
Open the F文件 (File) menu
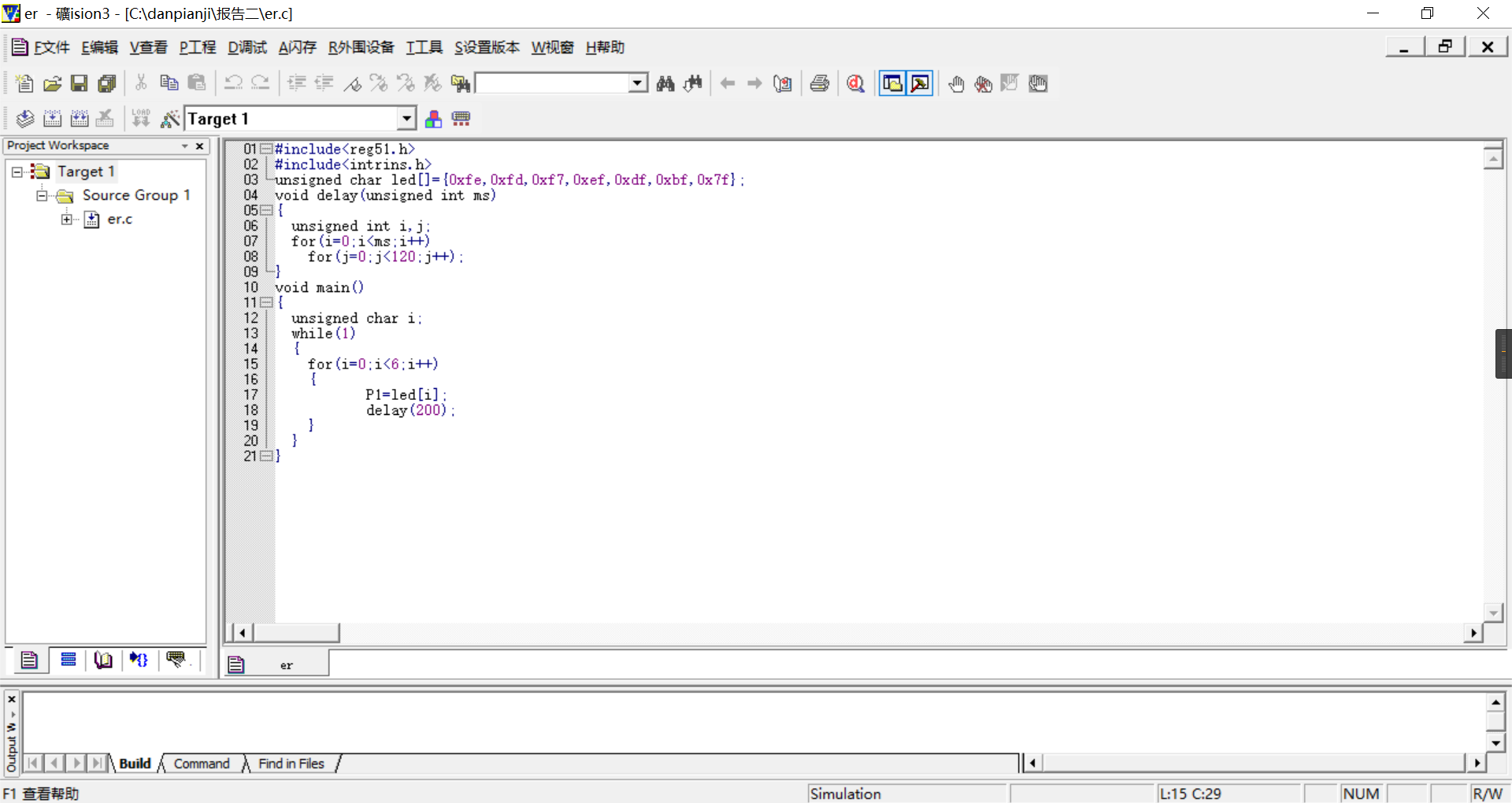52,47
